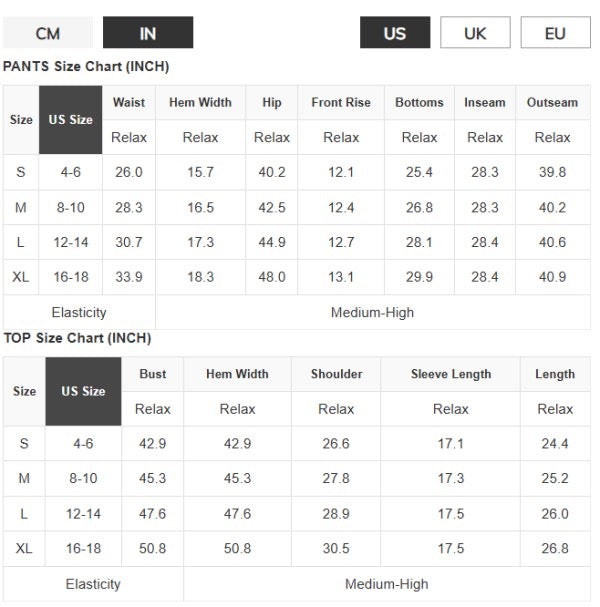This screenshot has width=600, height=607.
Task: Click US Size header in top chart
Action: pos(83,391)
